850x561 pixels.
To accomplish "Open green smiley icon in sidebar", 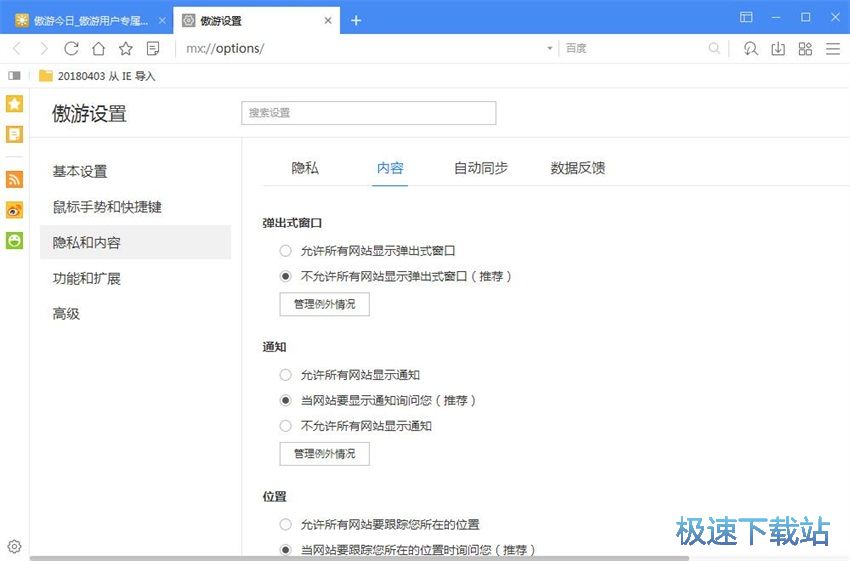I will click(15, 240).
